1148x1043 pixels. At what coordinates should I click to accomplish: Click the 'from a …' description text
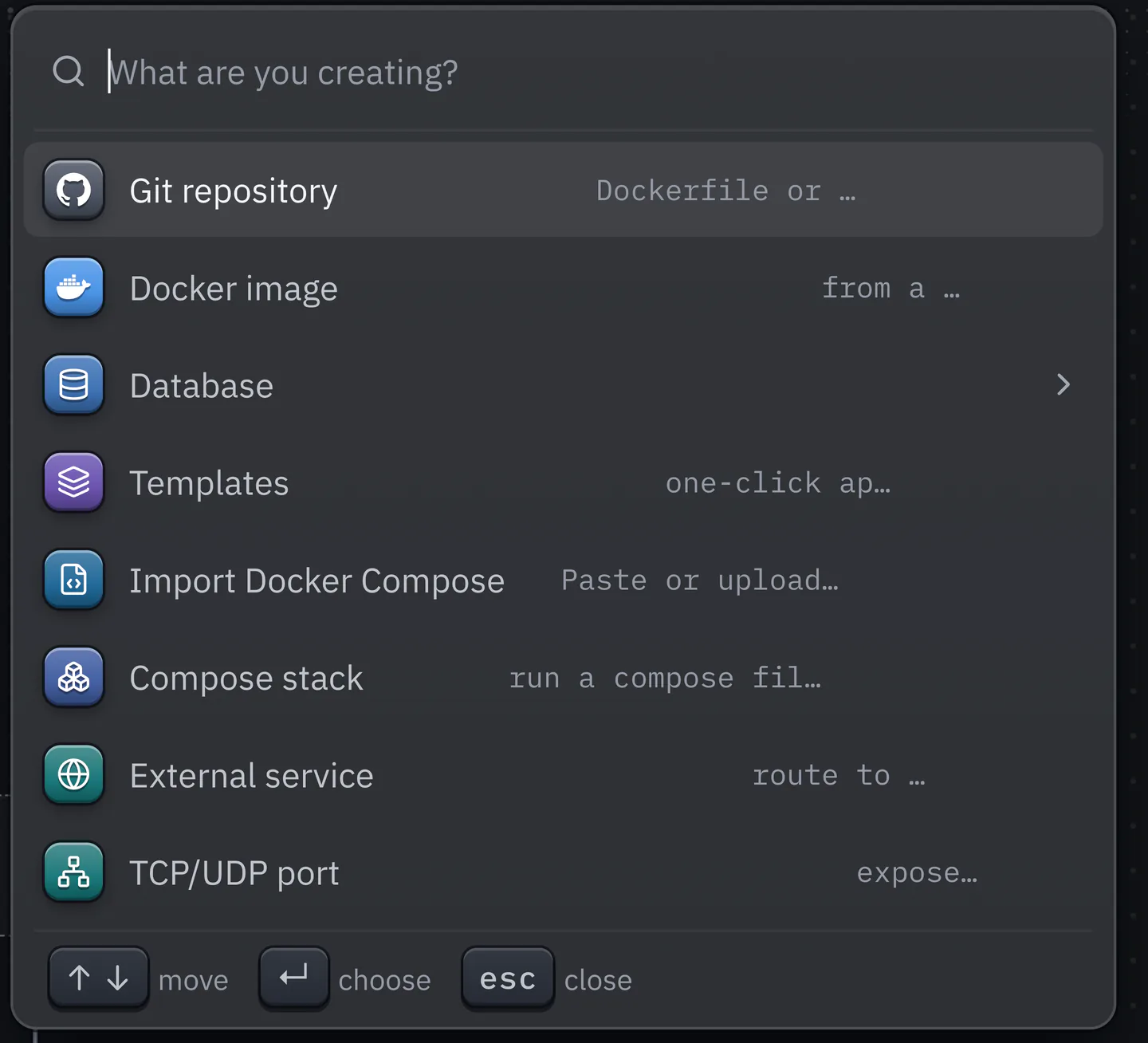pos(890,288)
